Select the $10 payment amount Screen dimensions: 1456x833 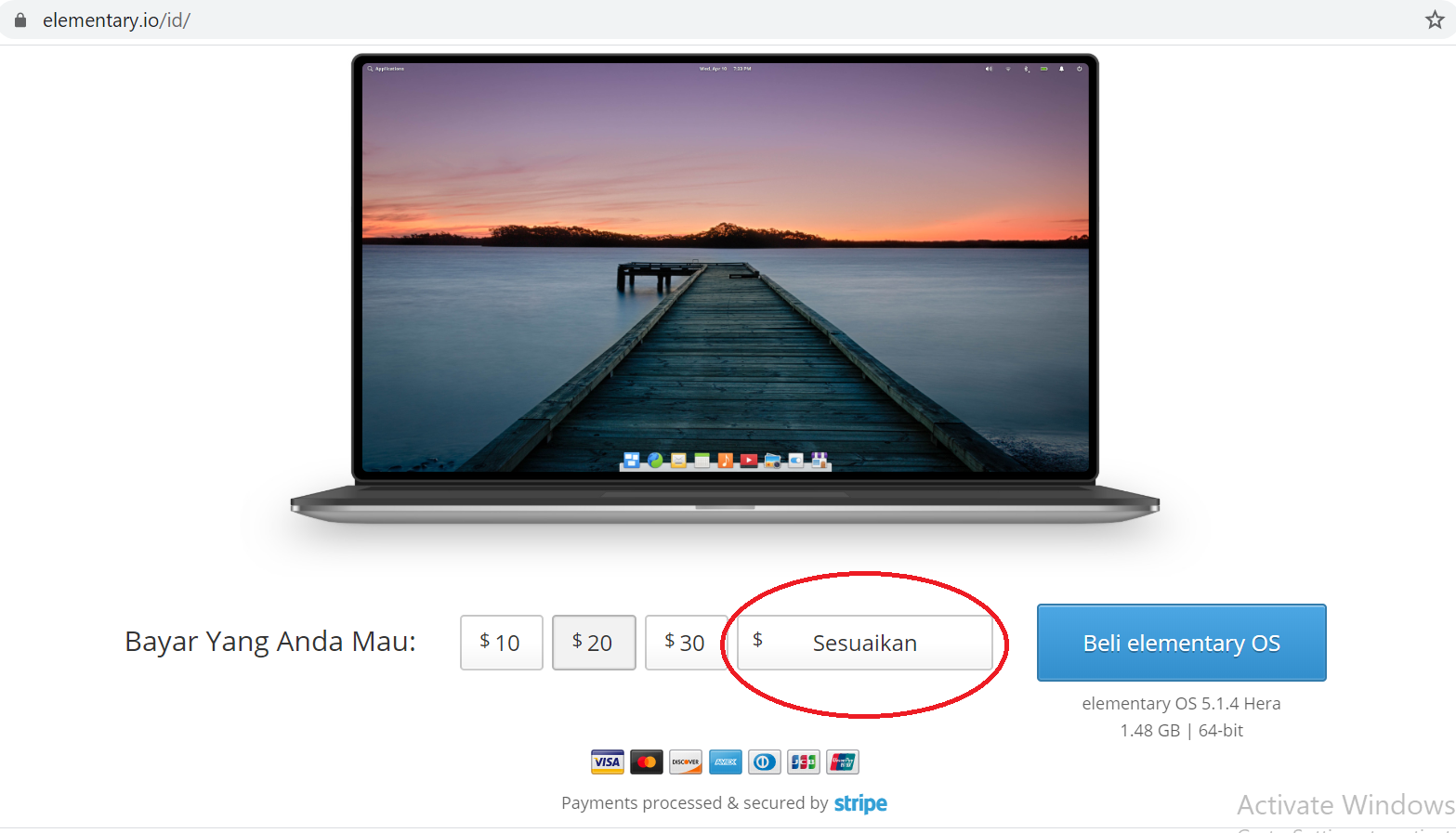[x=502, y=643]
